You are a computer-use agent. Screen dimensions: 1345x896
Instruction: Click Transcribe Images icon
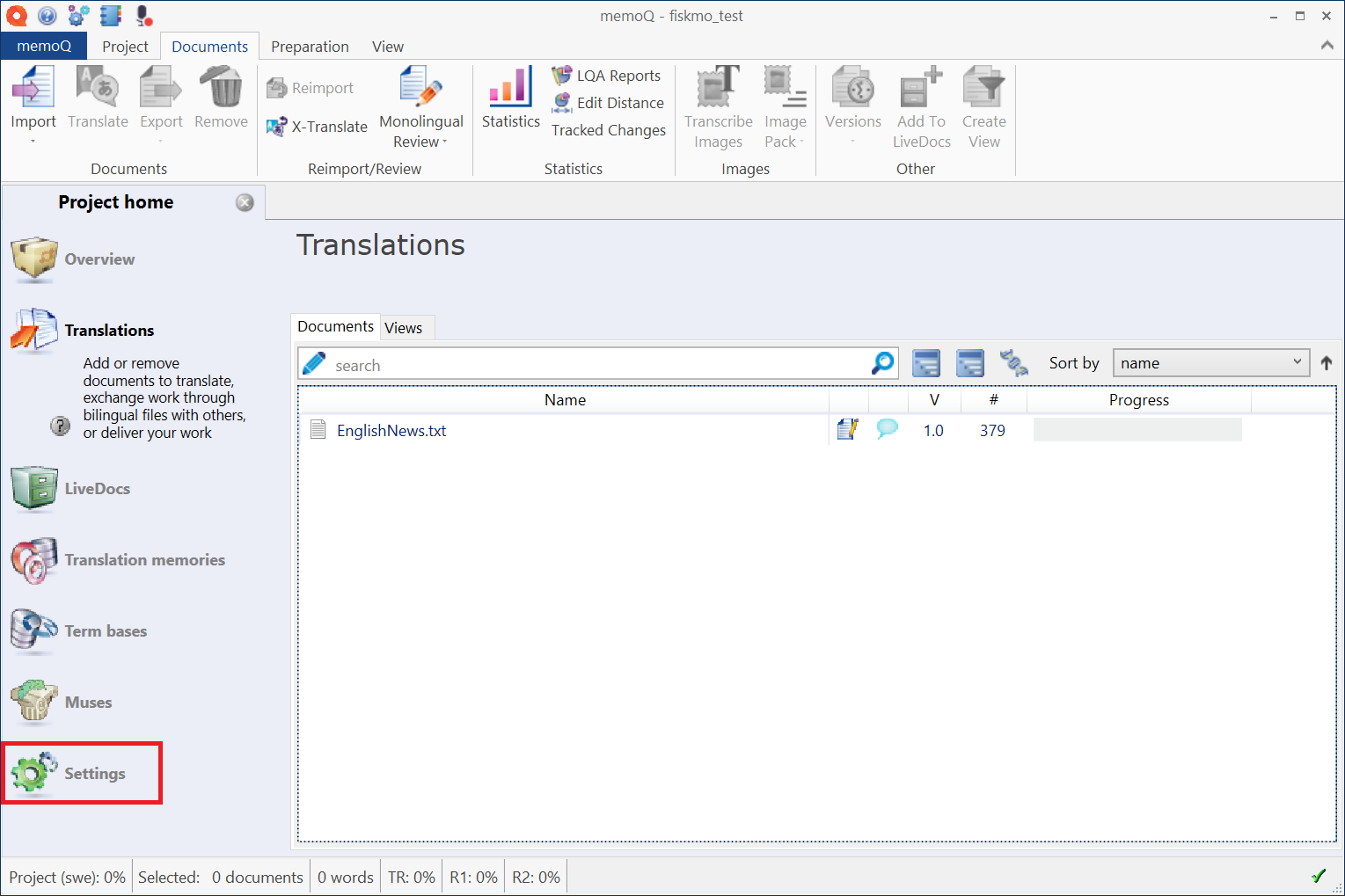(719, 88)
